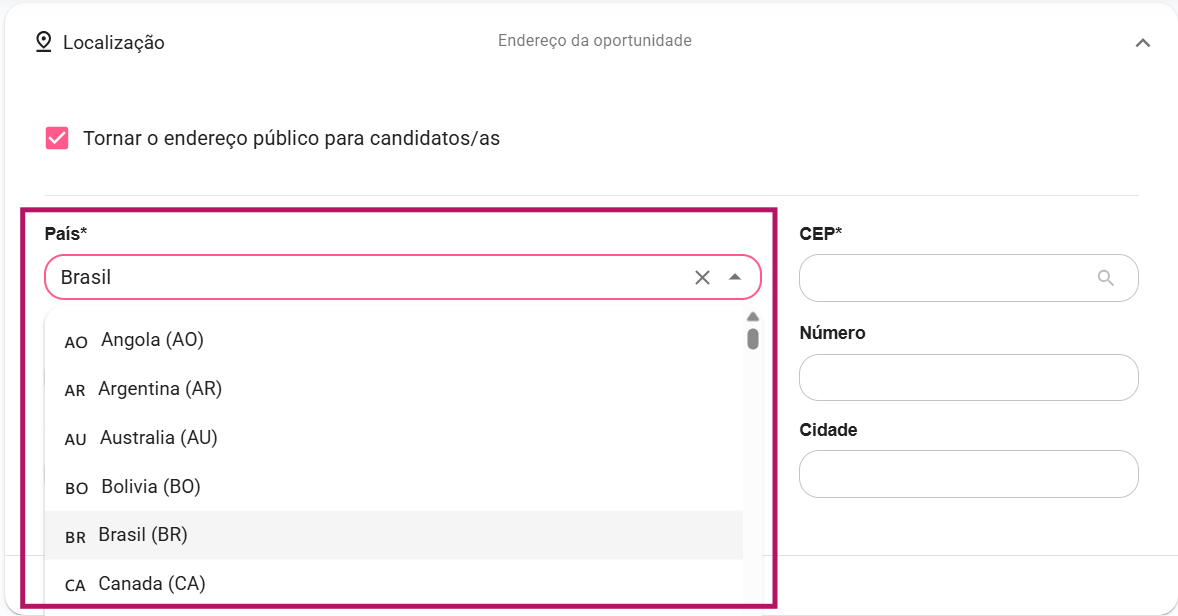Select Argentina (AR) from country list
This screenshot has height=616, width=1178.
[x=160, y=389]
